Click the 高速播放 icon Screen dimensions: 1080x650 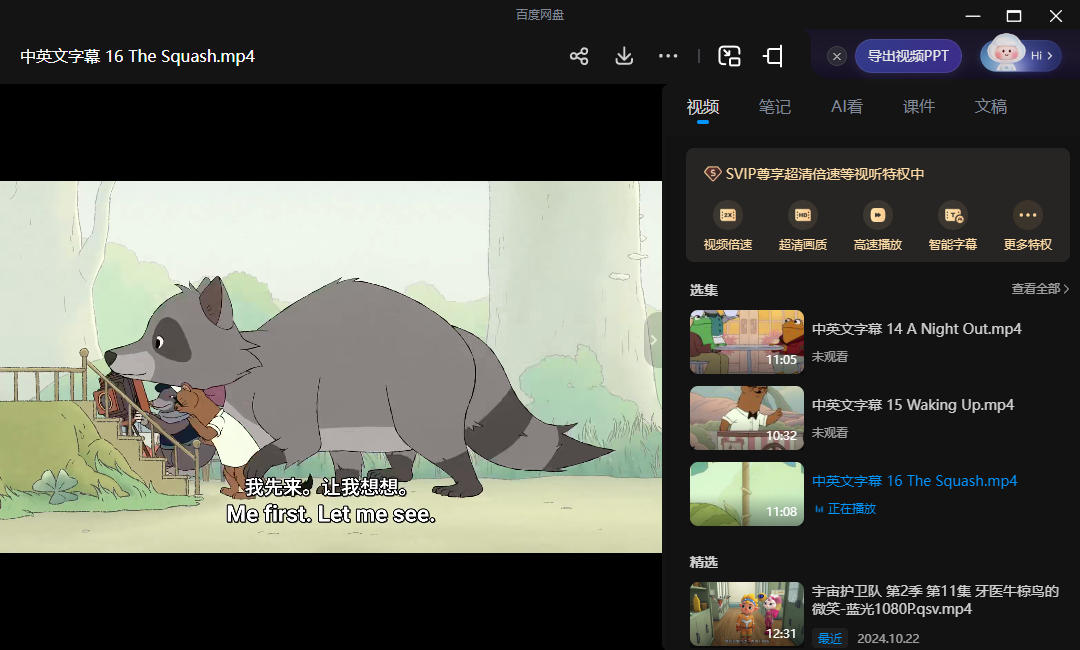(x=878, y=215)
